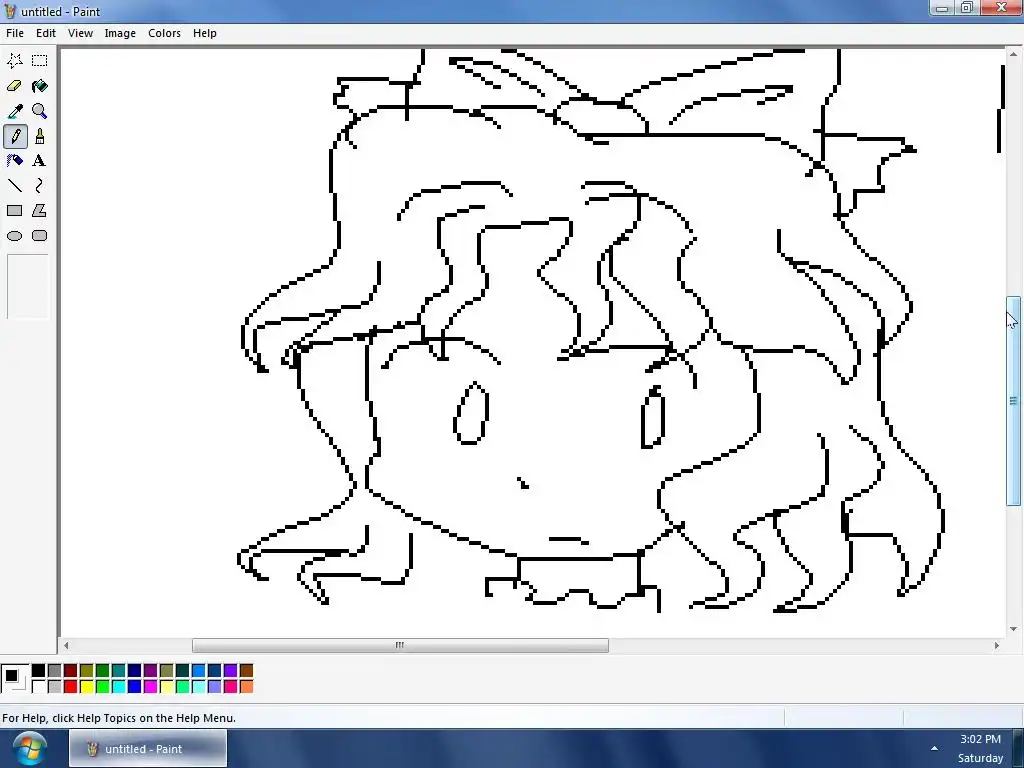Select the Magnifier tool
Screen dimensions: 1024x768
[x=40, y=111]
